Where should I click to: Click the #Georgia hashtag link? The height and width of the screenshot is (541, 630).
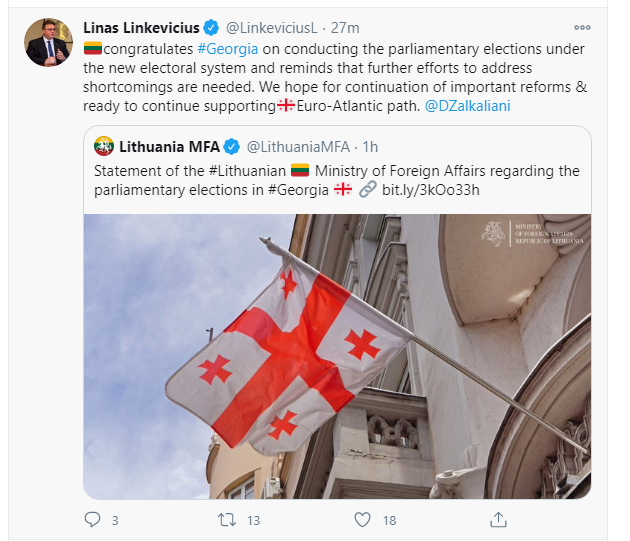tap(228, 49)
